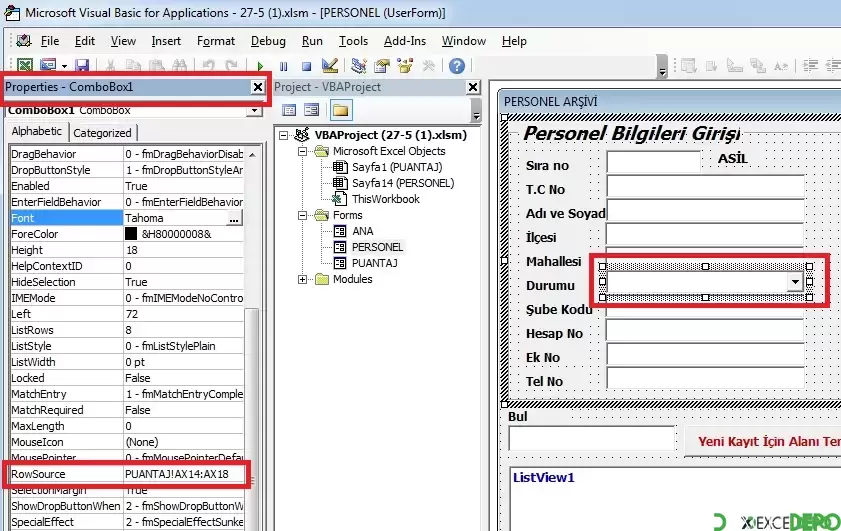Click the Bul search text box on form
841x531 pixels.
pos(592,439)
